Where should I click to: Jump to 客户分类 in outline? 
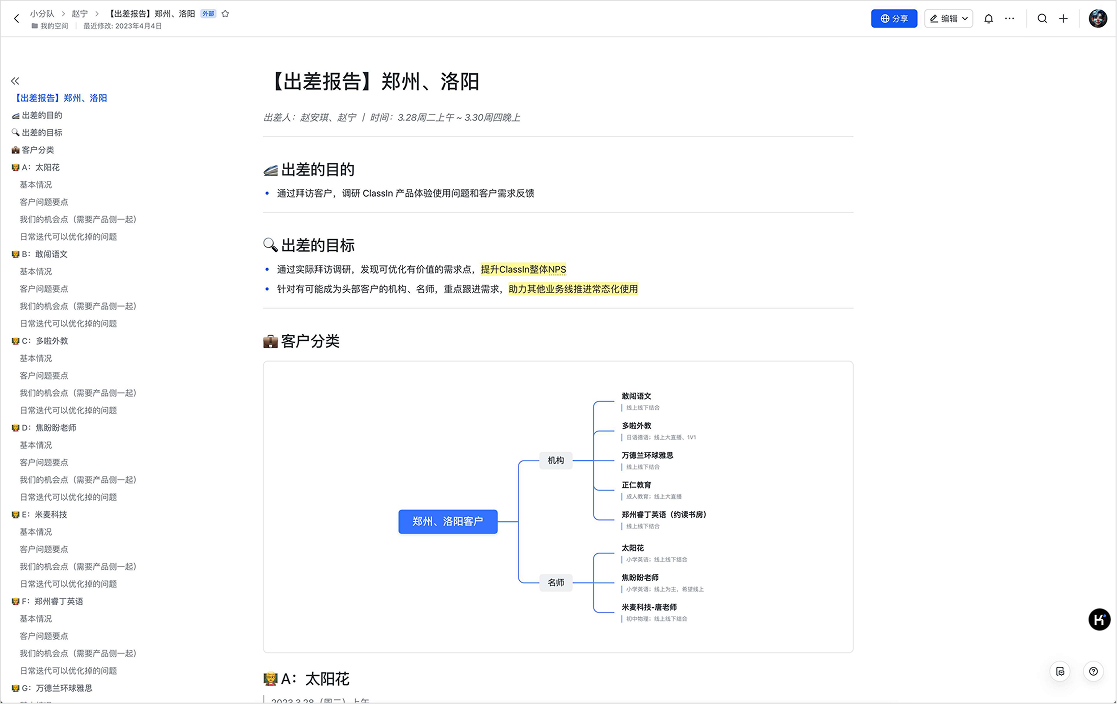(33, 150)
